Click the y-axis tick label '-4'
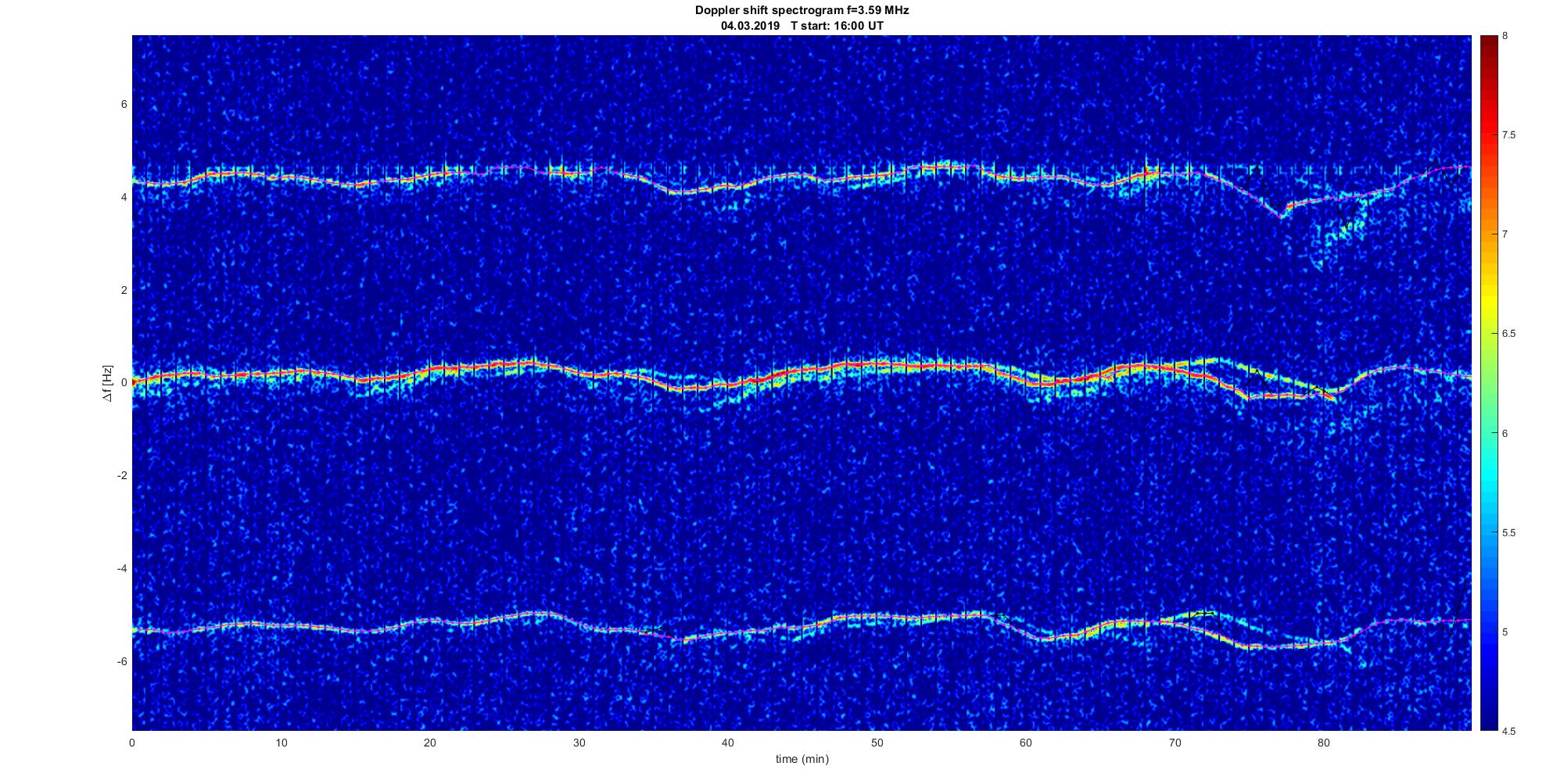1564x784 pixels. [122, 568]
